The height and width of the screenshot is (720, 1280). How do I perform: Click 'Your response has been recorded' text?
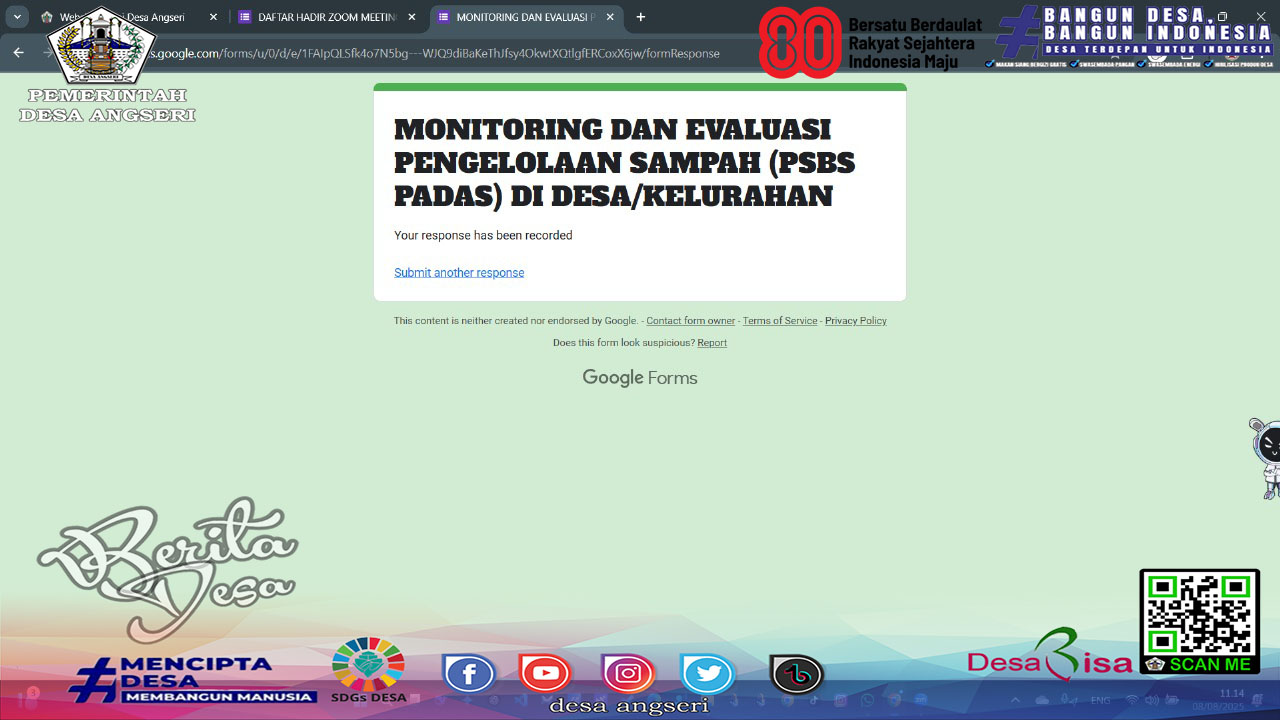(483, 236)
